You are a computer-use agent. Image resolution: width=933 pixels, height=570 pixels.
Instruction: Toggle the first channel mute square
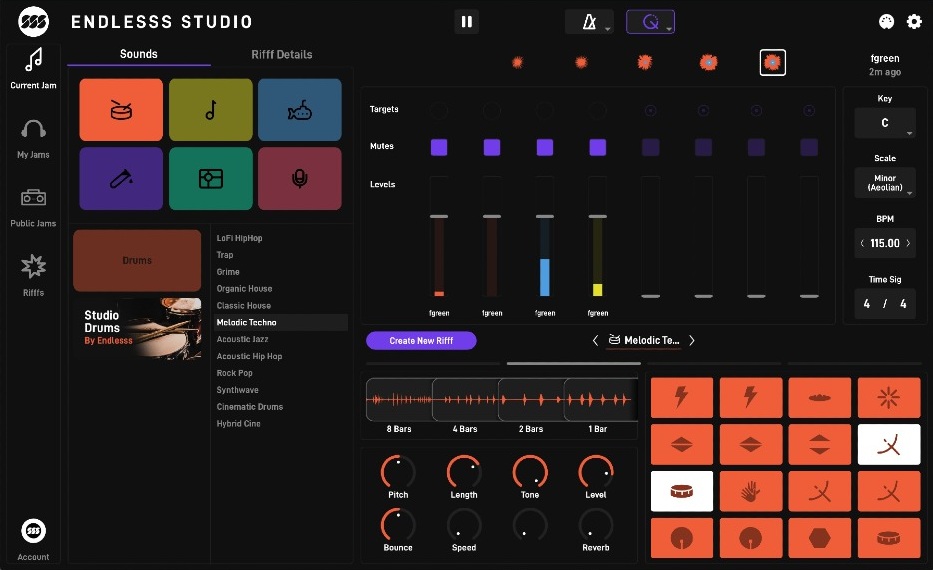[439, 147]
